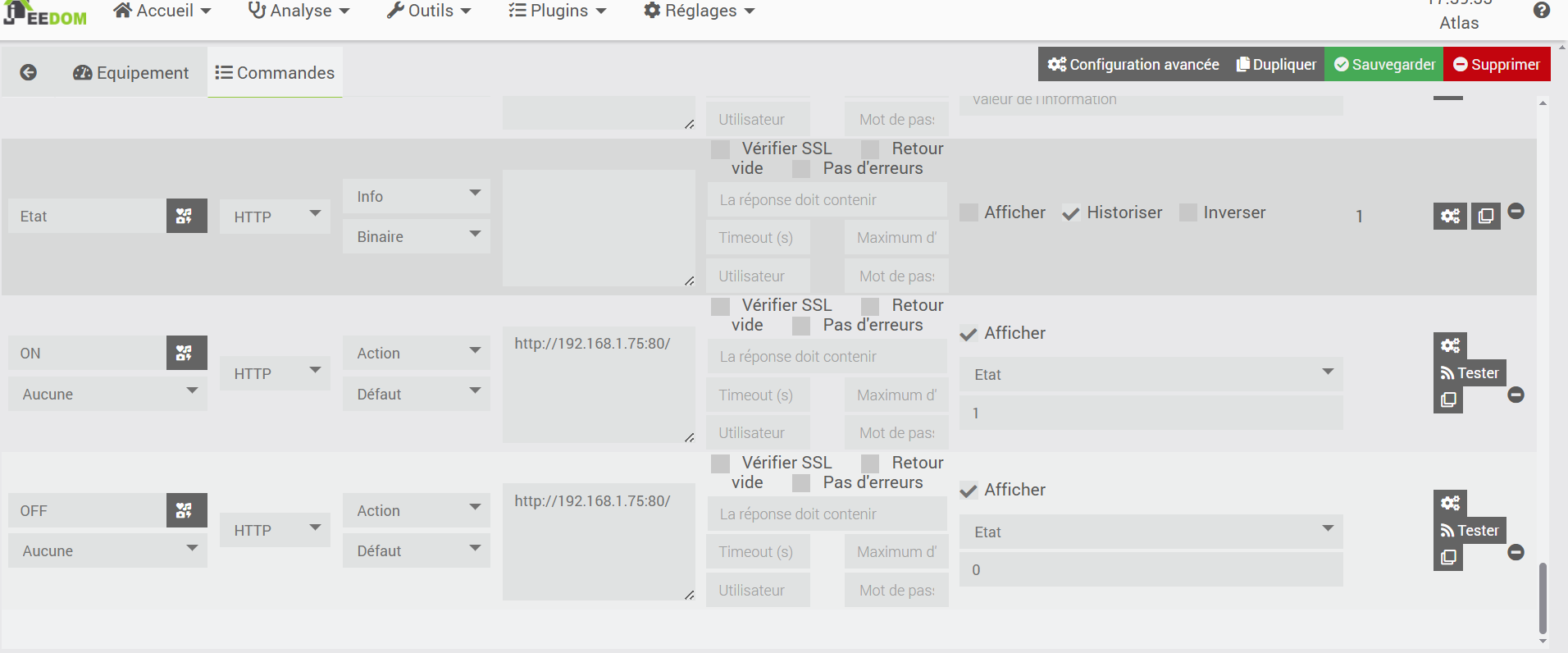Click the scrollbar down arrow

[x=1543, y=642]
